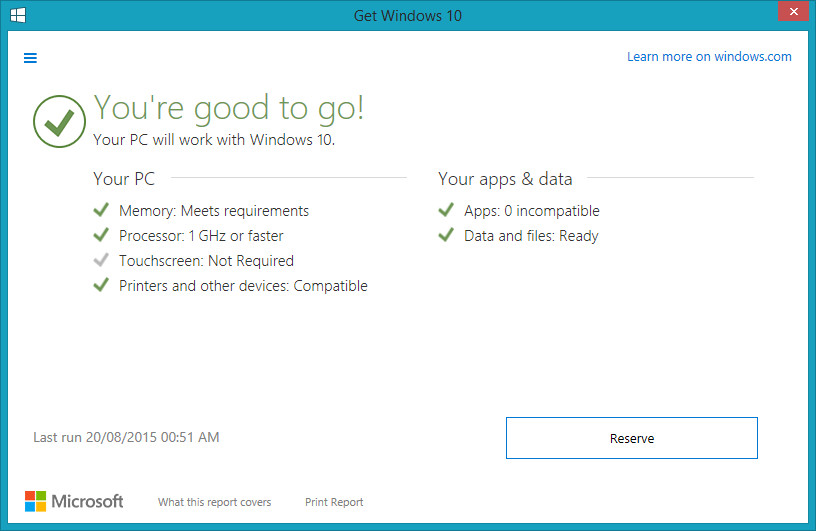Image resolution: width=816 pixels, height=531 pixels.
Task: Open What this report covers
Action: pyautogui.click(x=214, y=502)
